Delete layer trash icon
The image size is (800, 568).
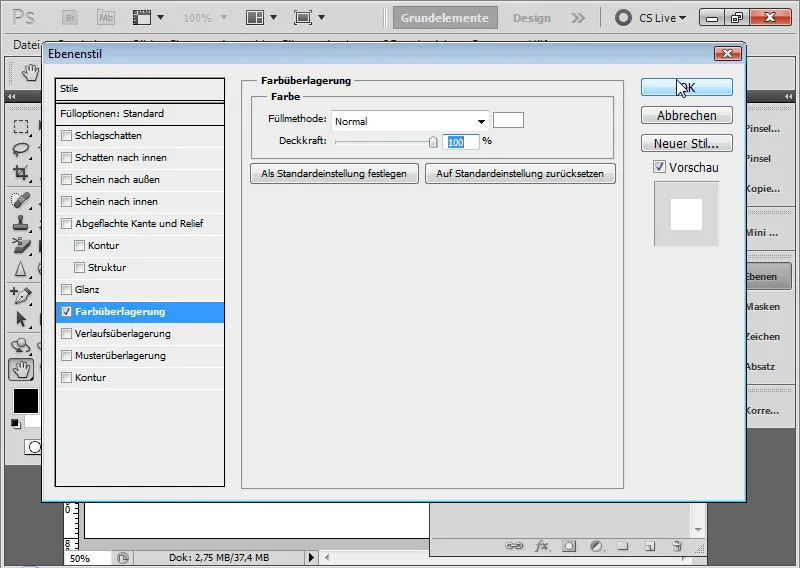677,546
